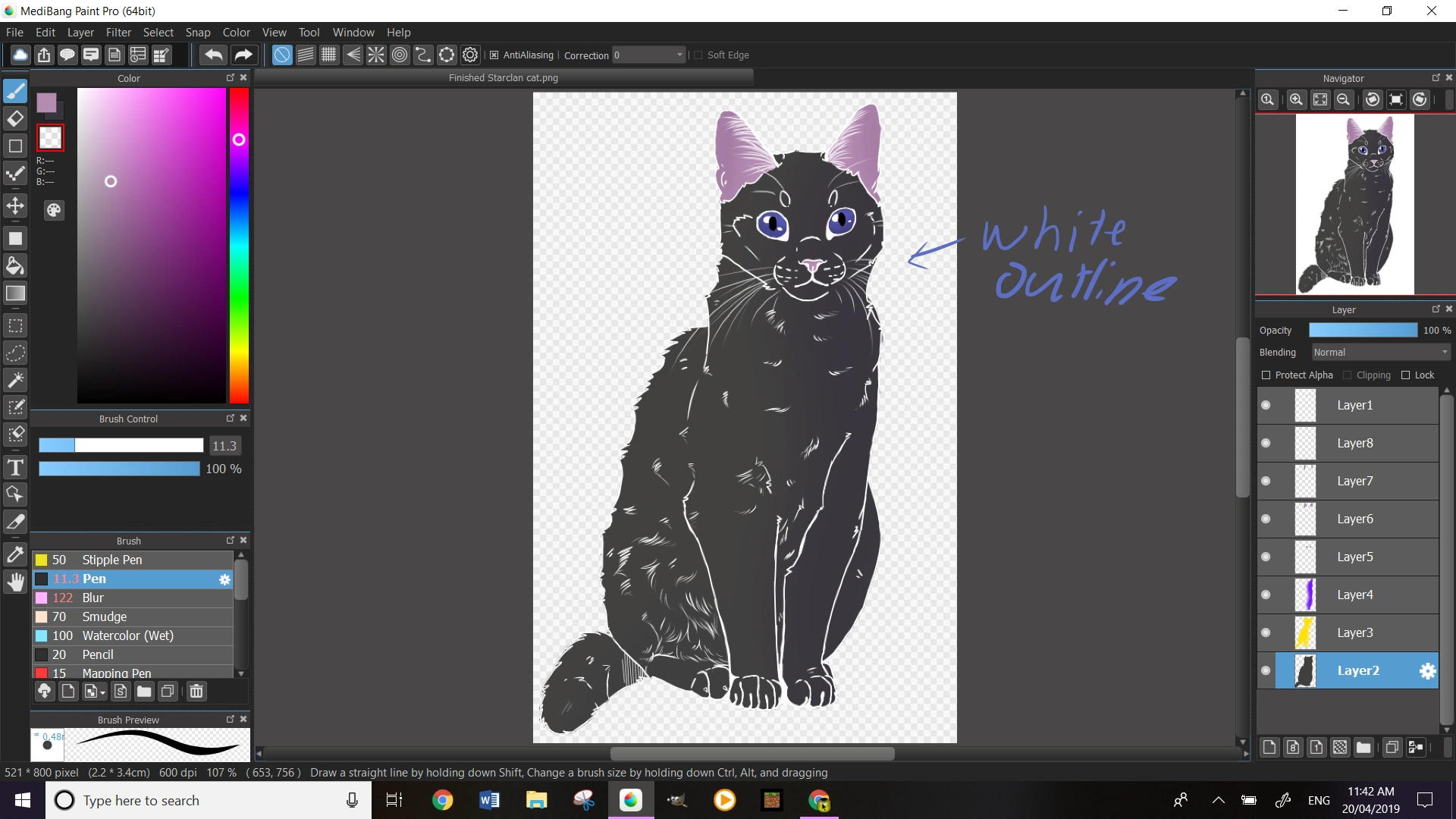Select the Move tool
The width and height of the screenshot is (1456, 819).
tap(15, 206)
